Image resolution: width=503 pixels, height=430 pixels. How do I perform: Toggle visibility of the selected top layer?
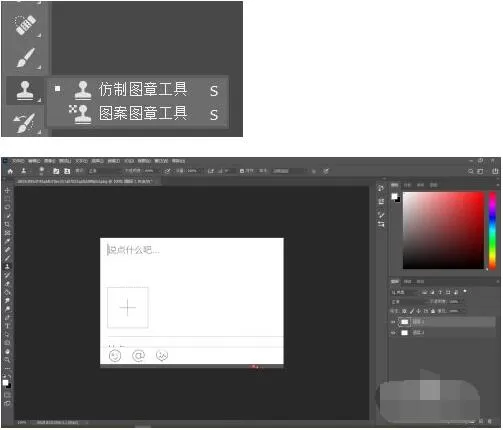pyautogui.click(x=393, y=322)
